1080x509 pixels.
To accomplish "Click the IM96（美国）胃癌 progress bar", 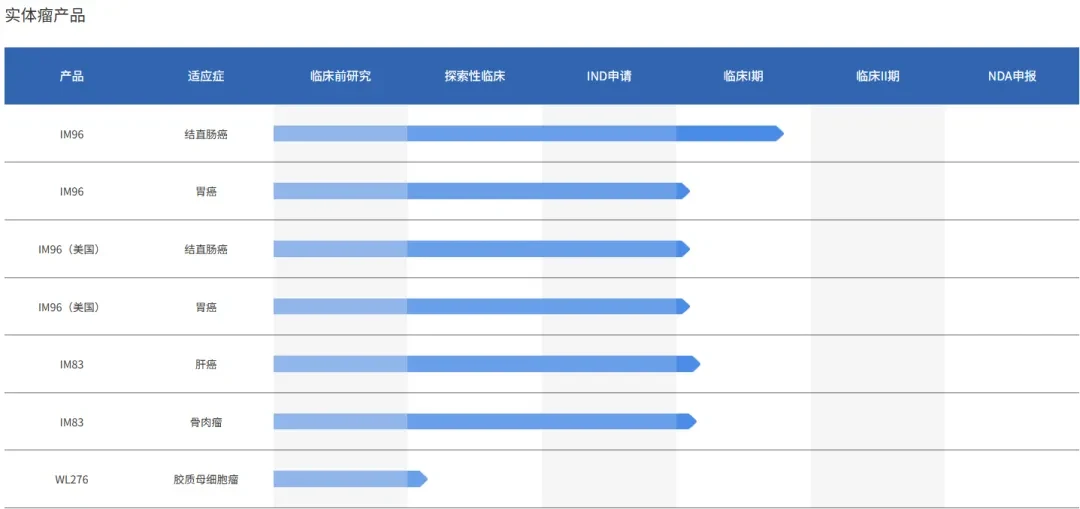I will click(x=481, y=307).
